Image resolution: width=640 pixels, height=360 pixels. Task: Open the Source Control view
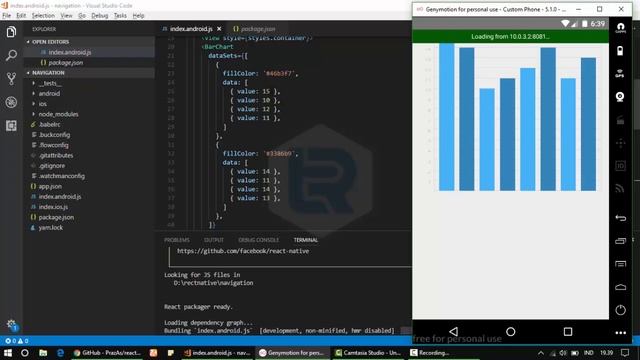coord(11,78)
